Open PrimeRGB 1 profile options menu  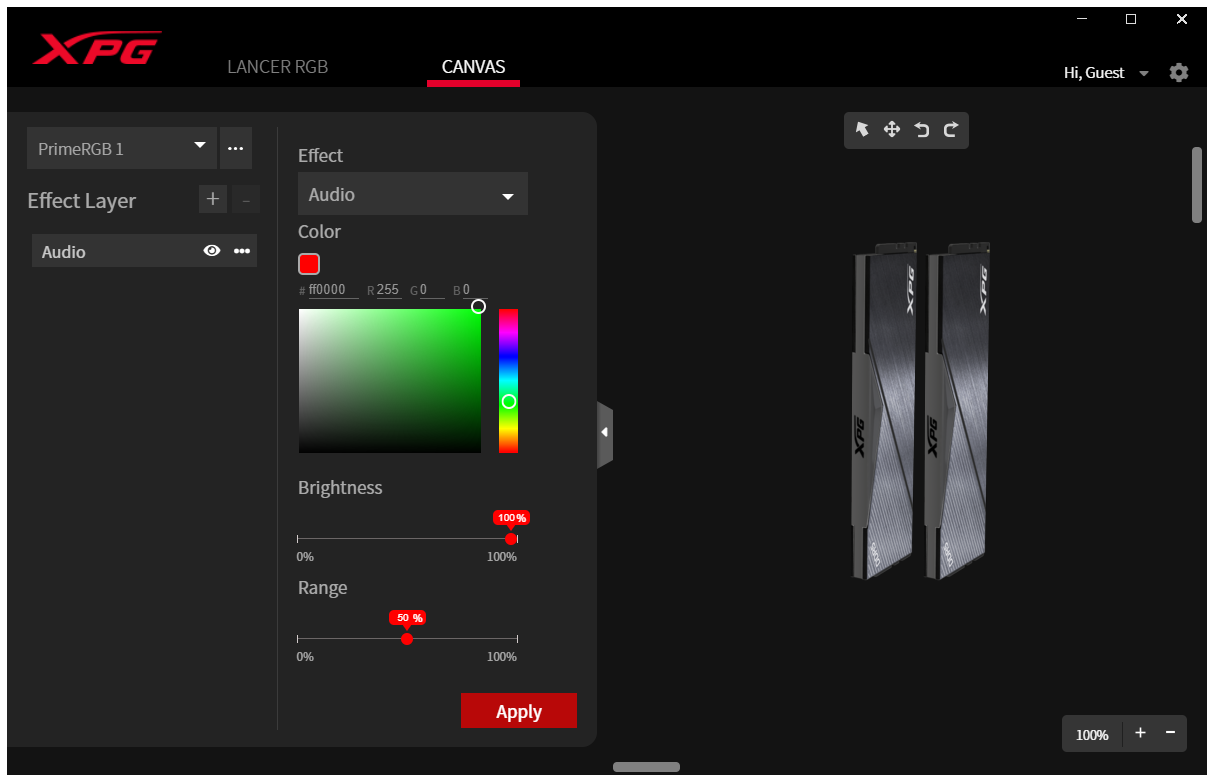236,148
